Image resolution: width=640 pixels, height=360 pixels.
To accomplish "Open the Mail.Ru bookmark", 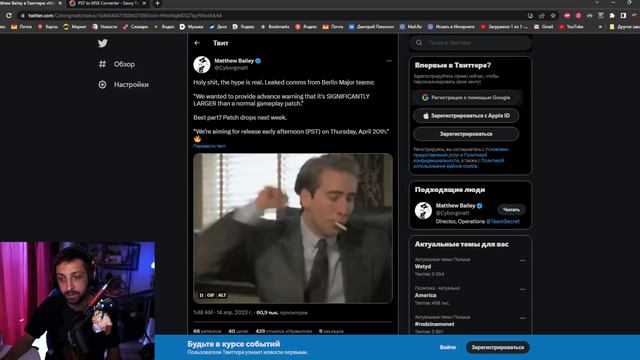I will pyautogui.click(x=411, y=27).
